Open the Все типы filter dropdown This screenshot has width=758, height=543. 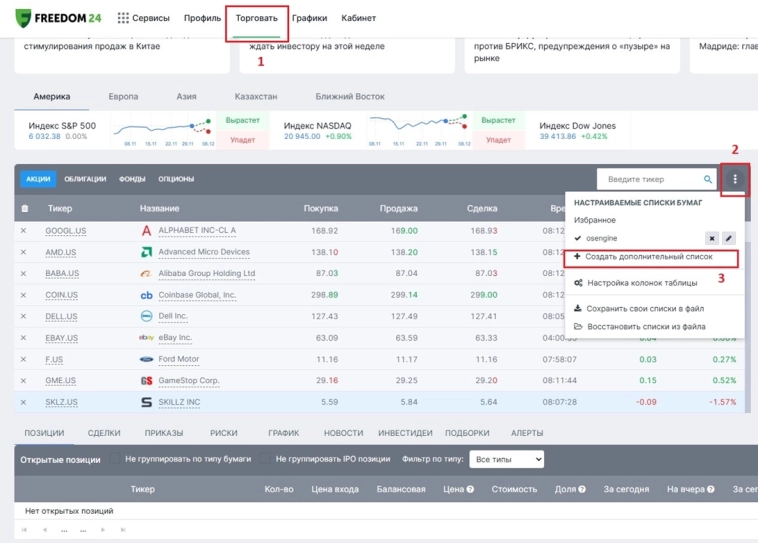[x=506, y=459]
